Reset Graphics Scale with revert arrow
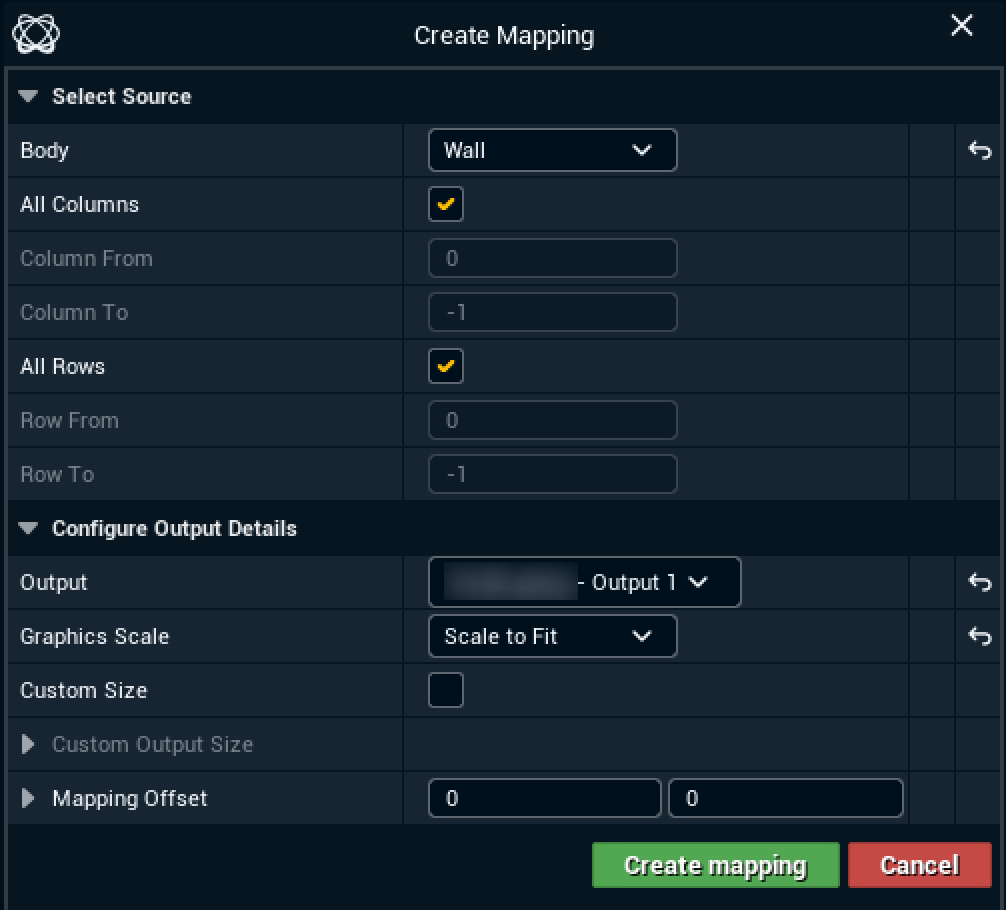This screenshot has height=910, width=1006. click(x=979, y=637)
